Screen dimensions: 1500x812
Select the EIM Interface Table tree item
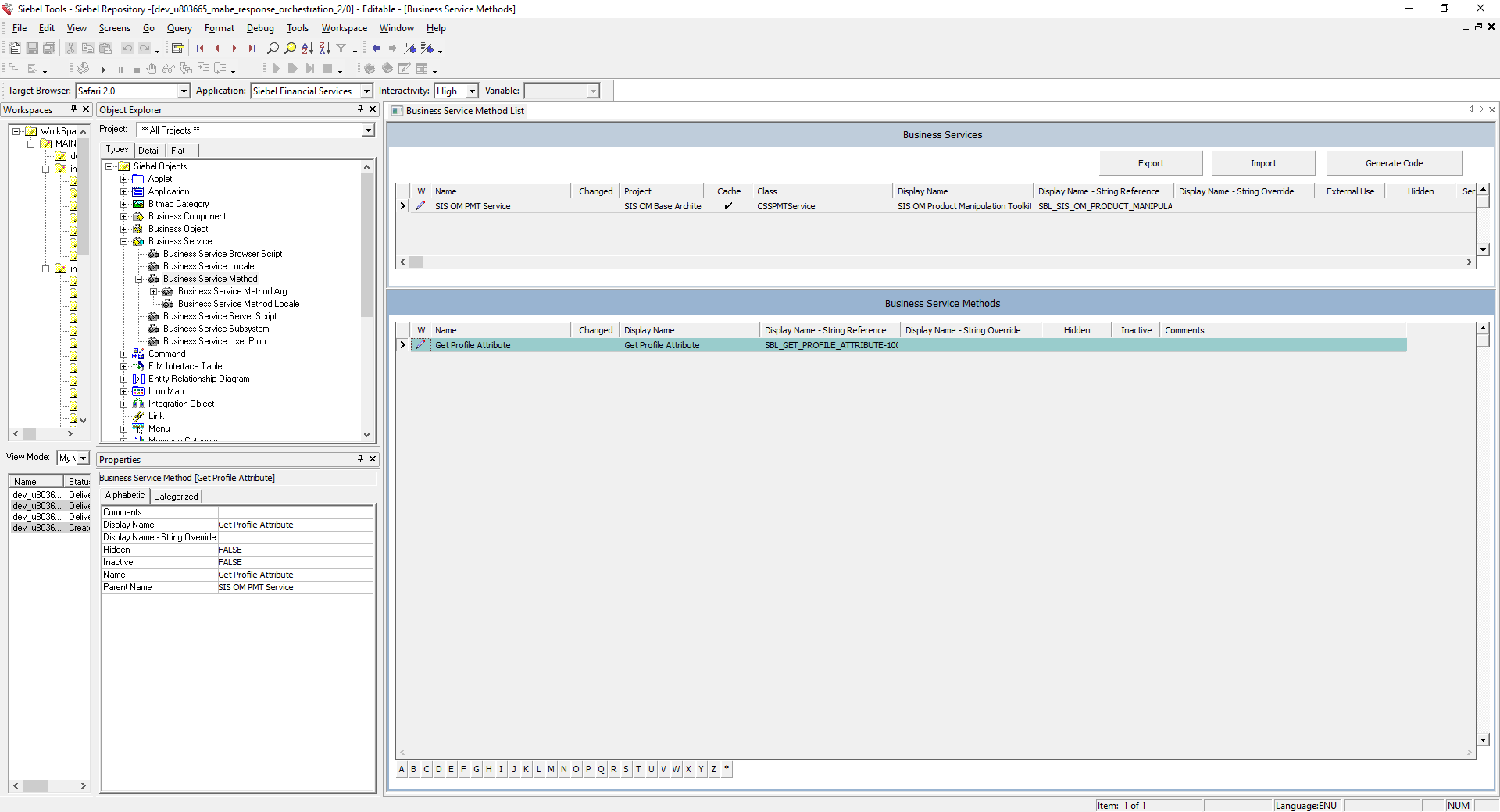tap(185, 366)
